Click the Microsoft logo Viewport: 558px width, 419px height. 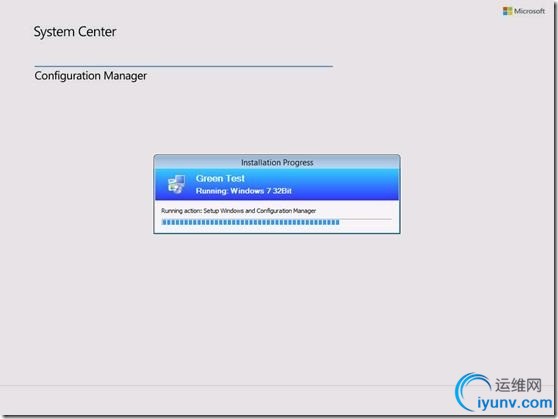click(x=523, y=11)
